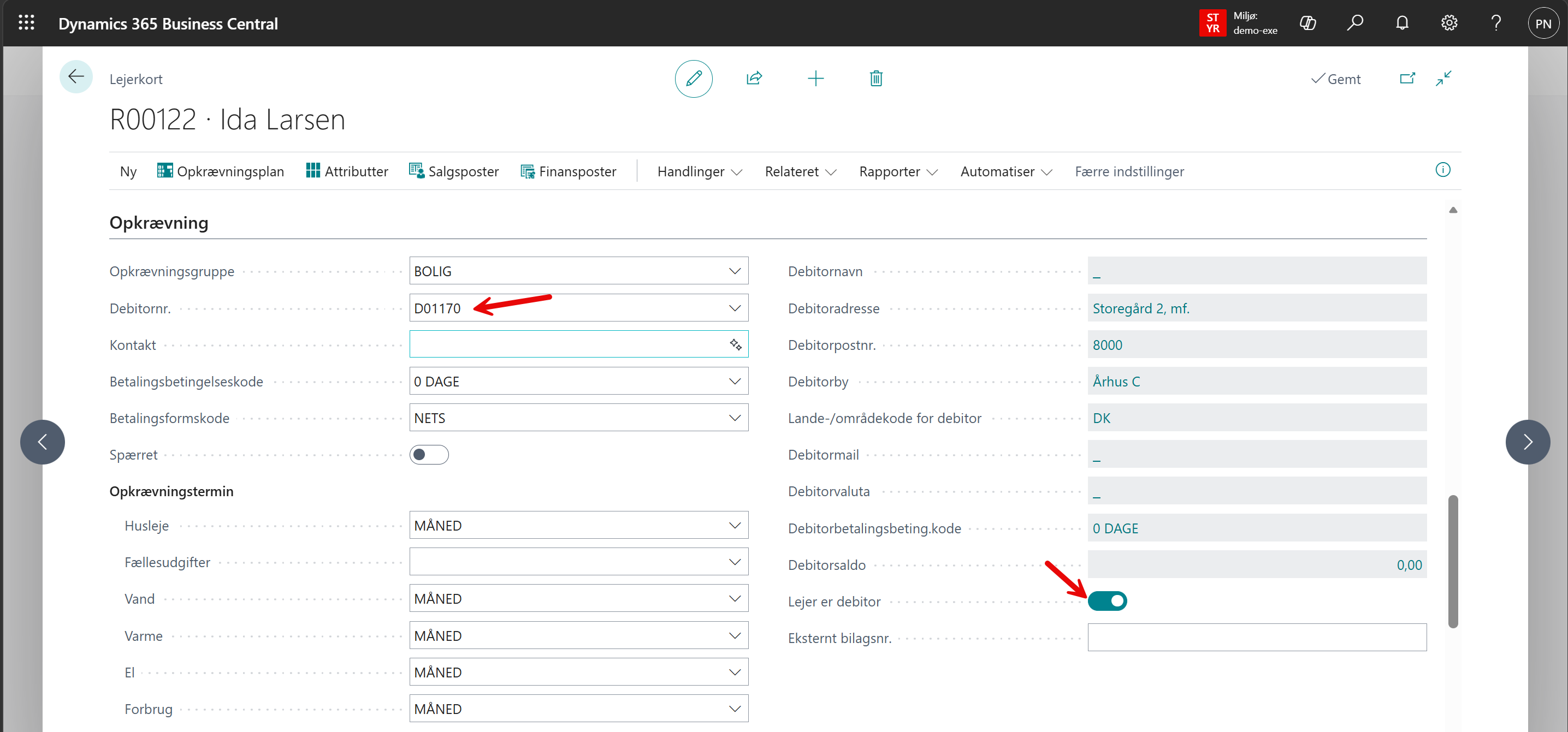
Task: Click the back arrow button
Action: 76,76
